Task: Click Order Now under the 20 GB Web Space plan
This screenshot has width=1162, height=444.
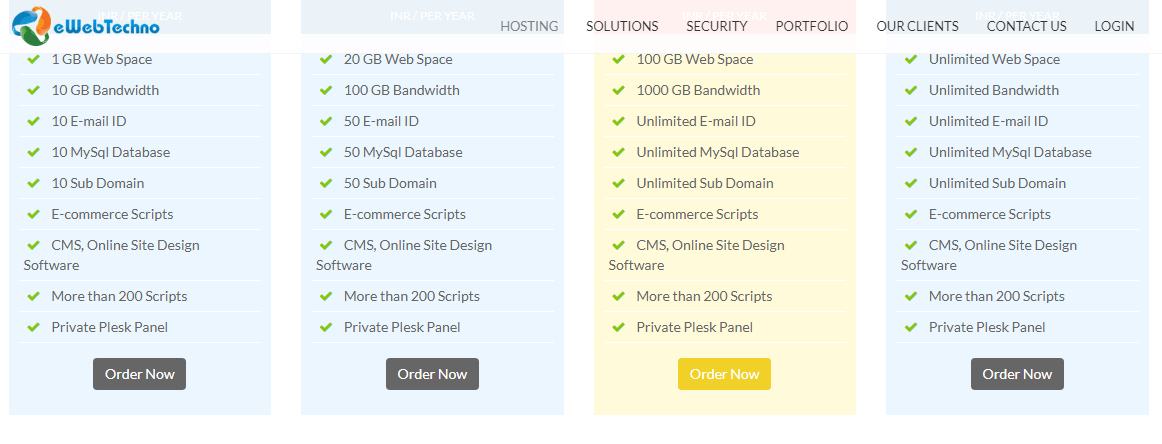Action: pyautogui.click(x=432, y=374)
